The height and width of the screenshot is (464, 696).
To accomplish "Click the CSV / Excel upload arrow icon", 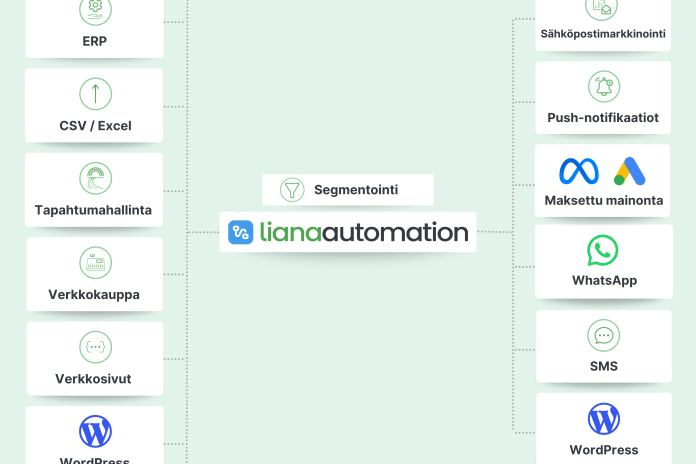I will pos(95,94).
